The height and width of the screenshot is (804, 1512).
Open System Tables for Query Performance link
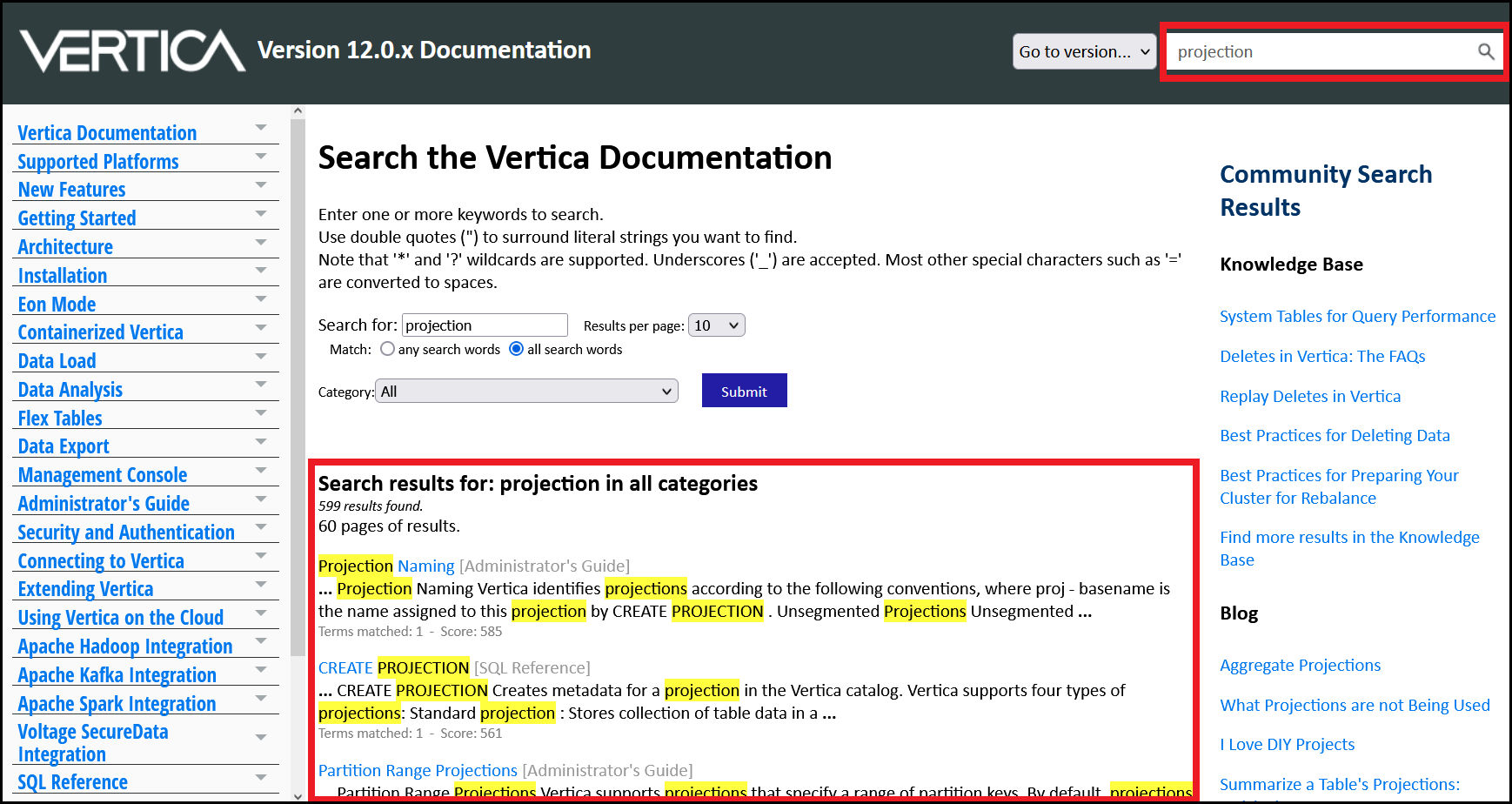tap(1357, 317)
